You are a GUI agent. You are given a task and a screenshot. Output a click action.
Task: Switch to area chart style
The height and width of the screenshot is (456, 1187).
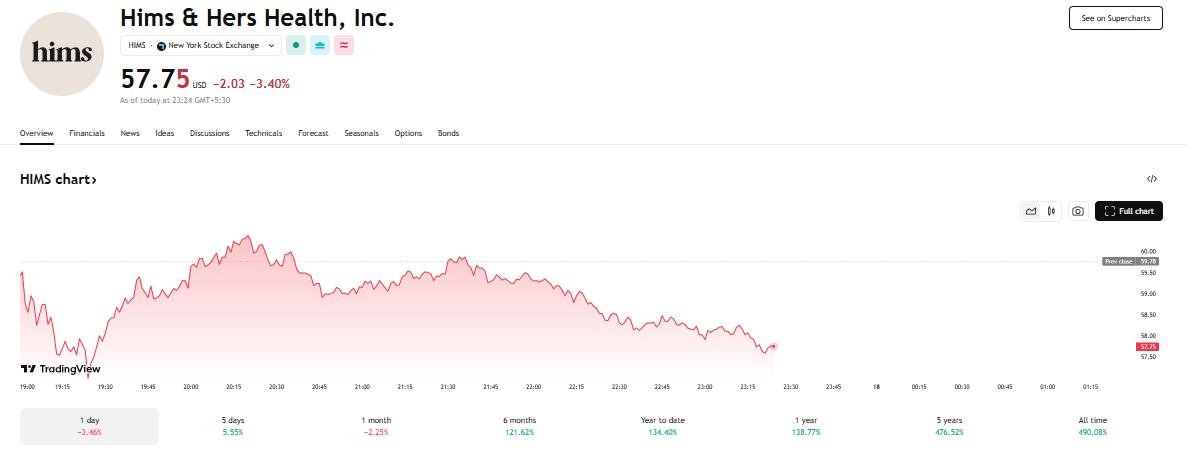[x=1031, y=211]
